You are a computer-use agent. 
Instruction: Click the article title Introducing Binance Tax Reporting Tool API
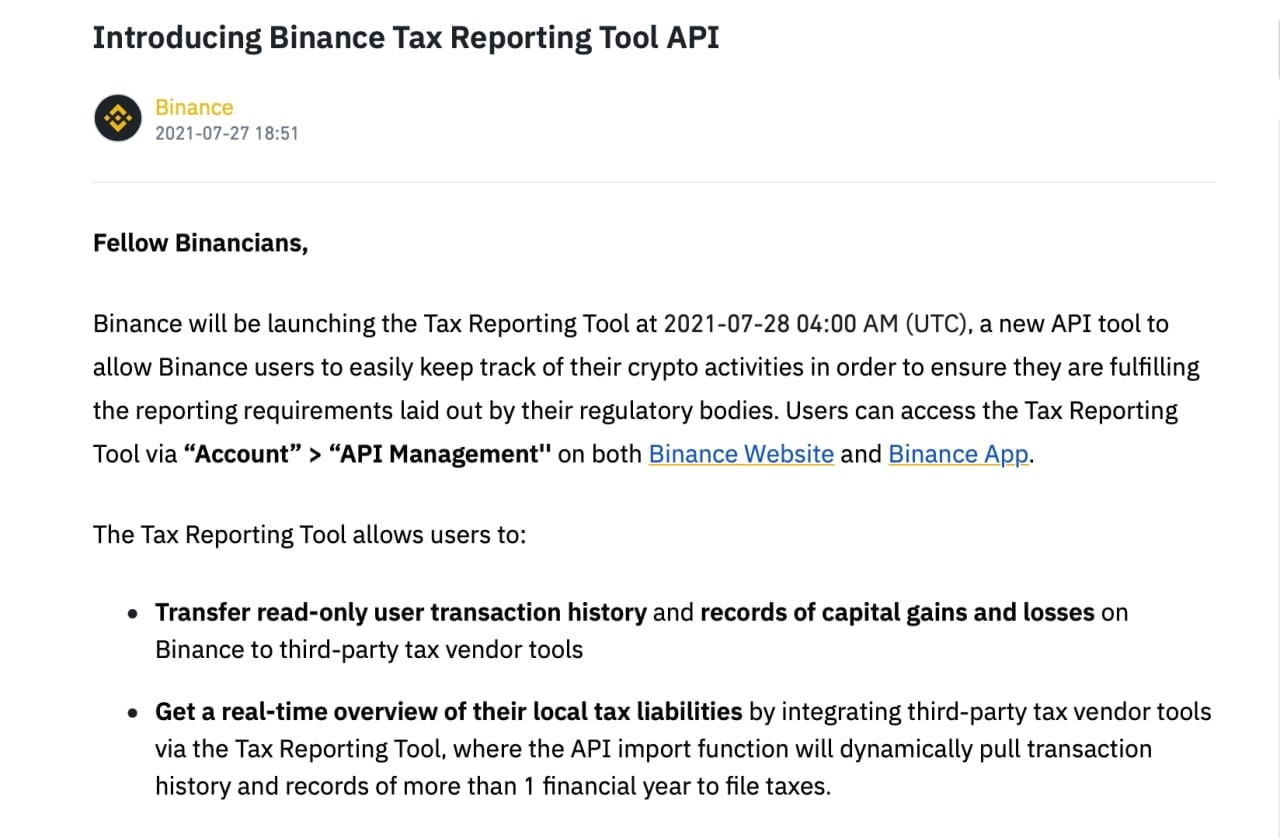coord(406,37)
